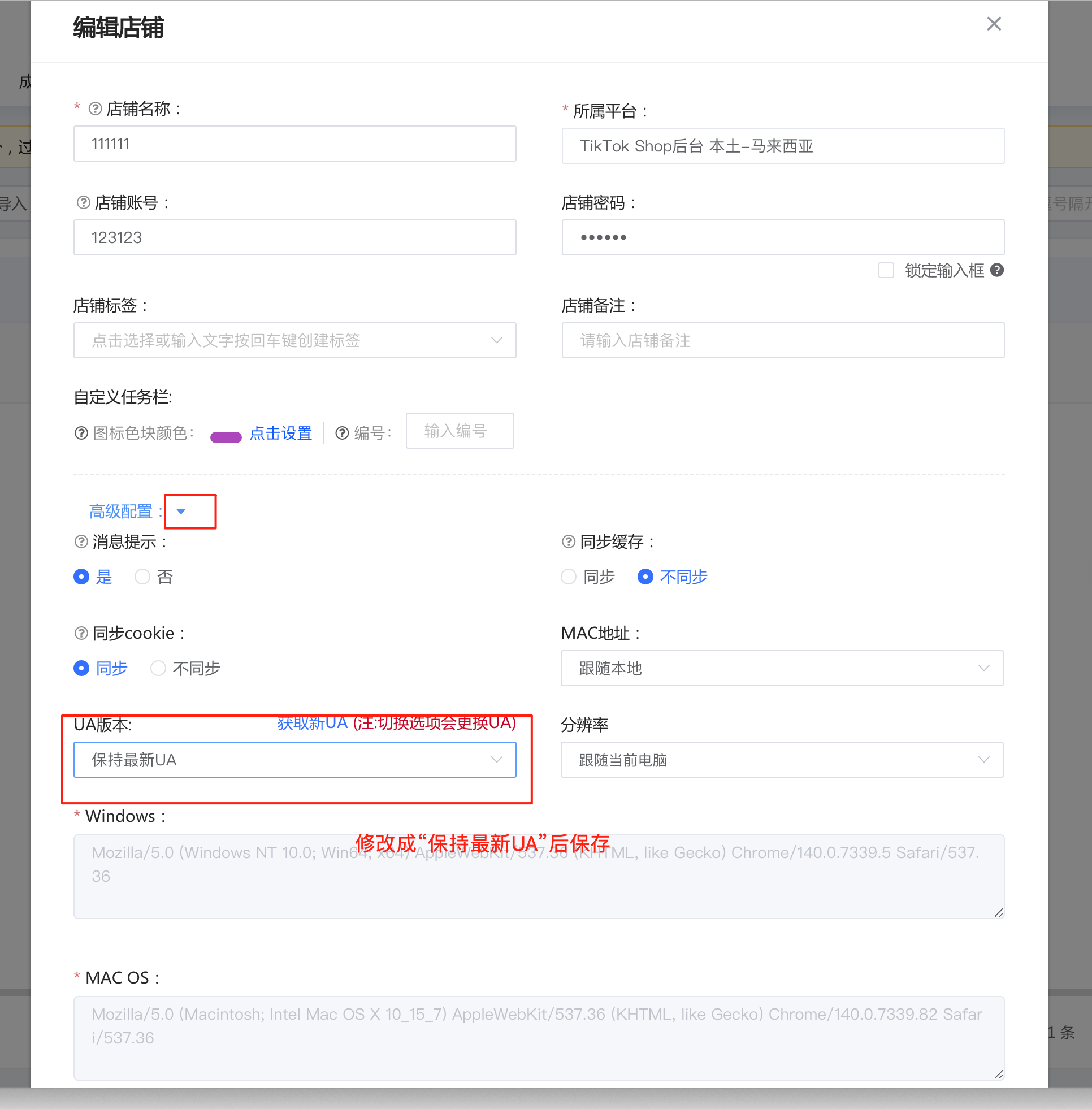The image size is (1092, 1109).
Task: Click help icon beside 同步cookie label
Action: (81, 633)
